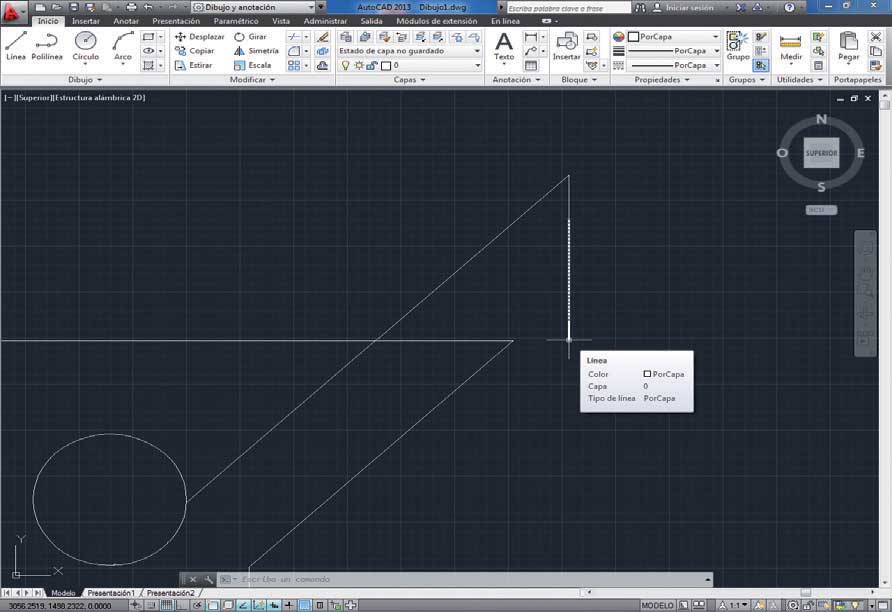
Task: Toggle the layer padlock lock icon
Action: [x=372, y=65]
